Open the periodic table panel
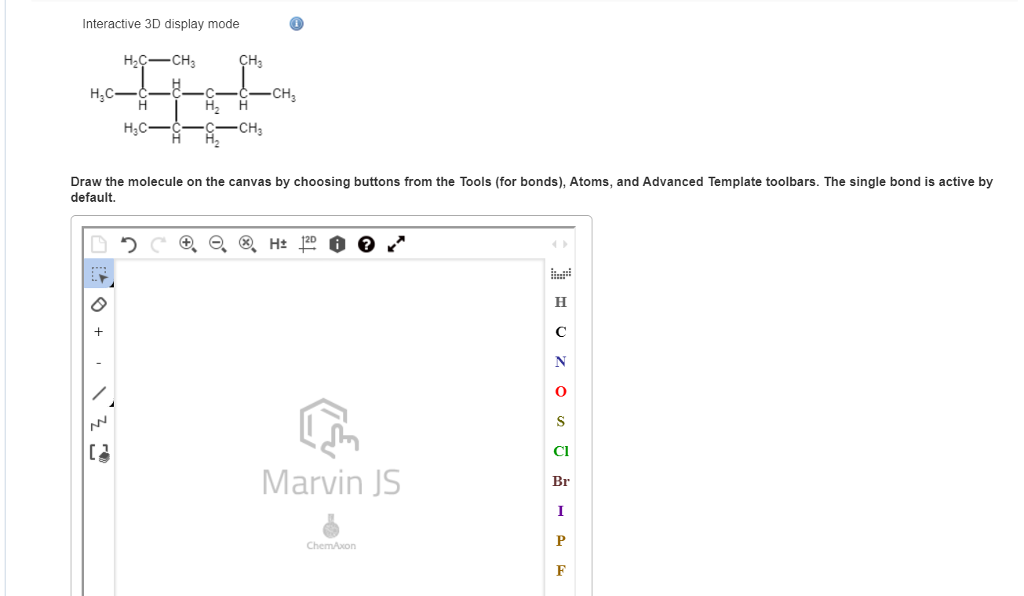Image resolution: width=1024 pixels, height=596 pixels. click(x=559, y=272)
